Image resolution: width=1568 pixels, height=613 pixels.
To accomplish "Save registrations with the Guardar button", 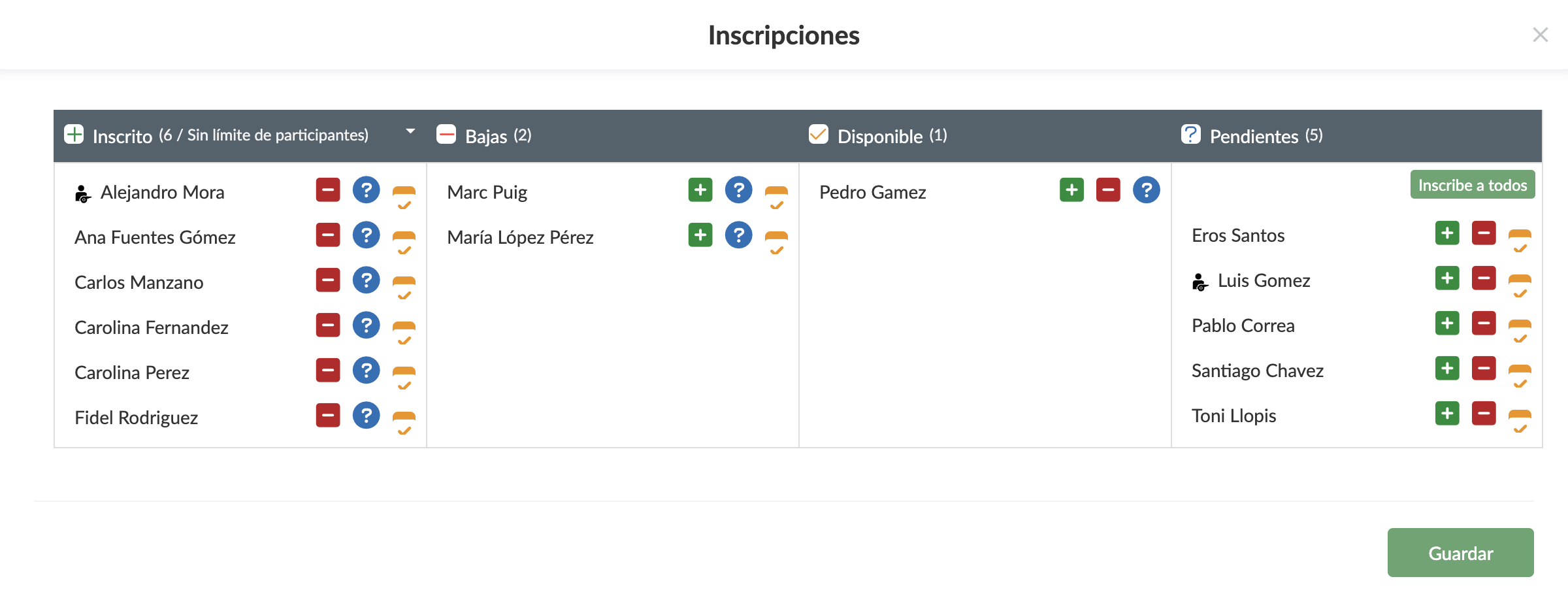I will pos(1460,553).
